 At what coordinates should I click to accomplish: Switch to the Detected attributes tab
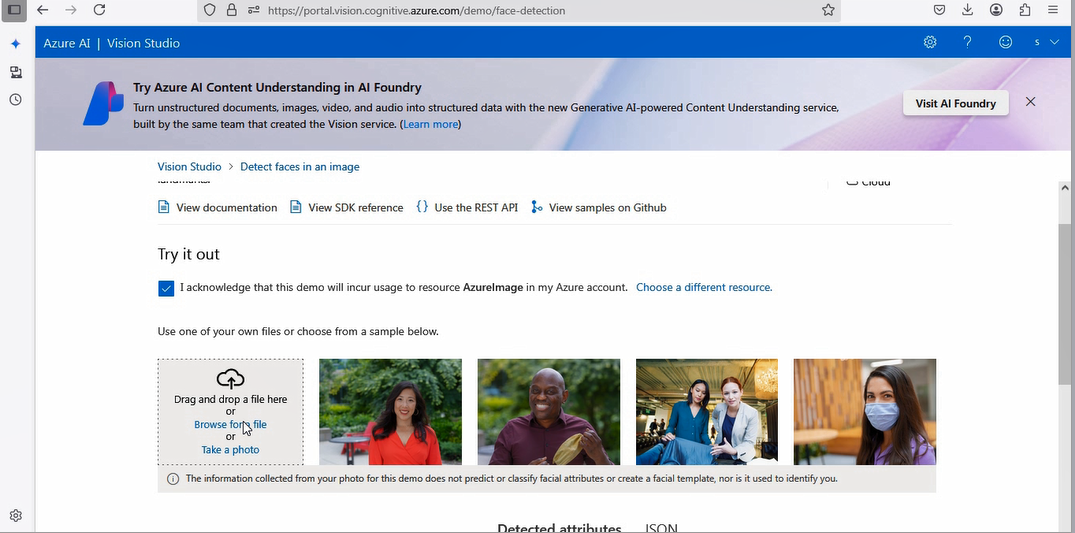click(559, 529)
